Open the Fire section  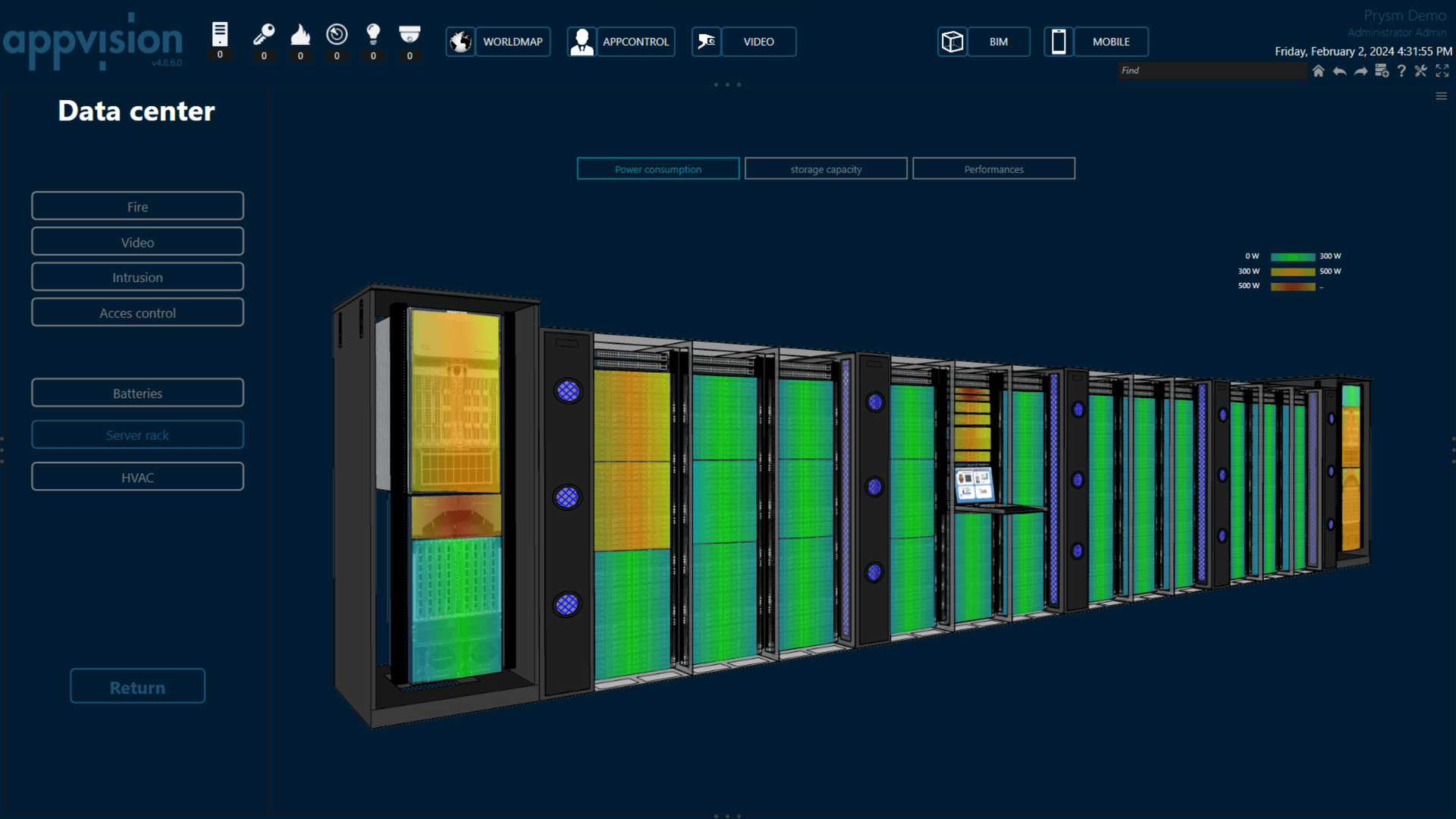click(x=137, y=206)
